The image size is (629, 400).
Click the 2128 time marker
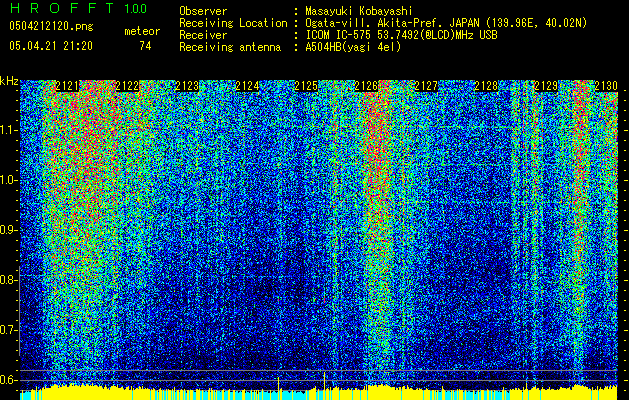click(486, 86)
